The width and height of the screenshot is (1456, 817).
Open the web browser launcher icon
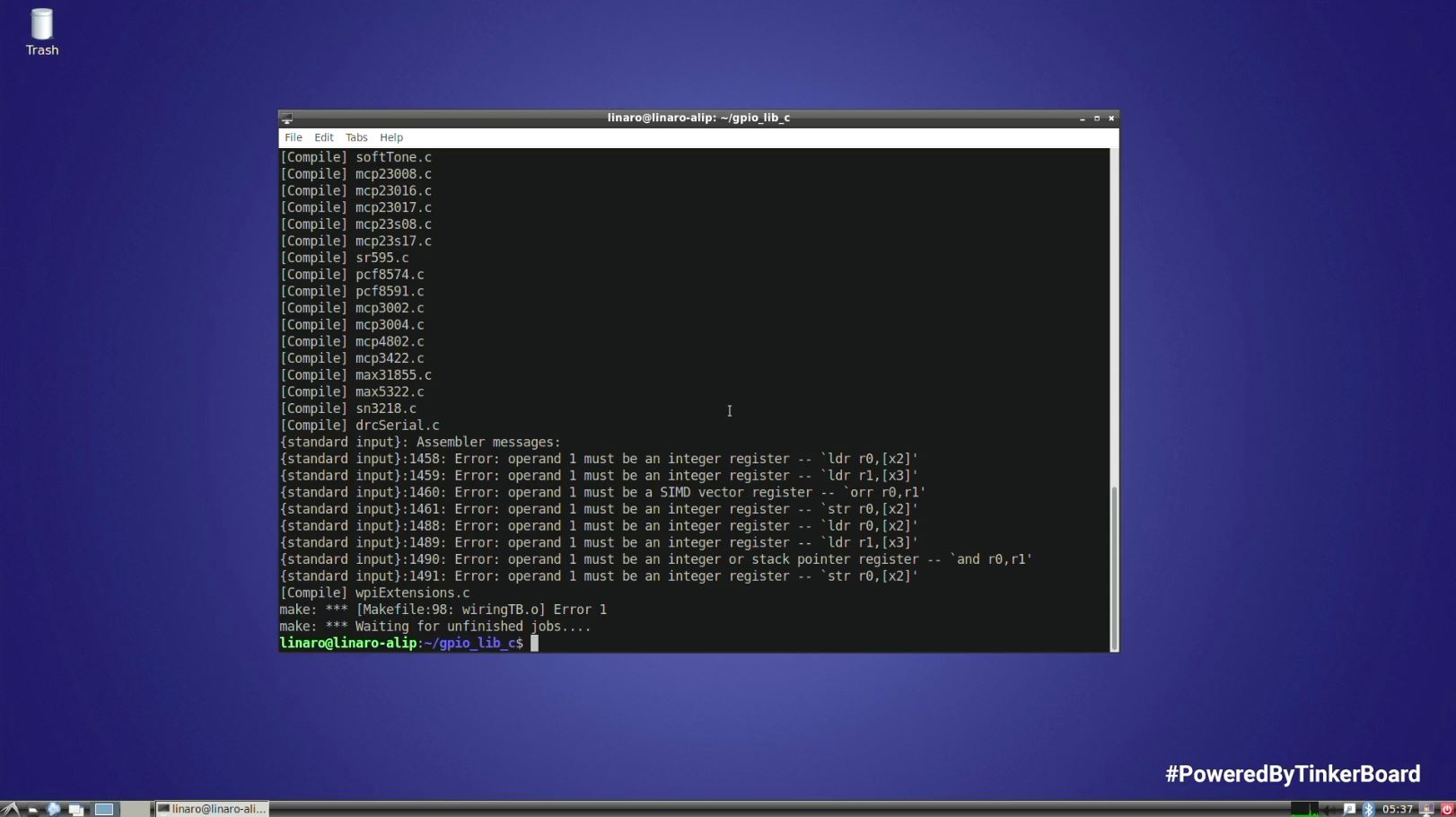point(54,809)
